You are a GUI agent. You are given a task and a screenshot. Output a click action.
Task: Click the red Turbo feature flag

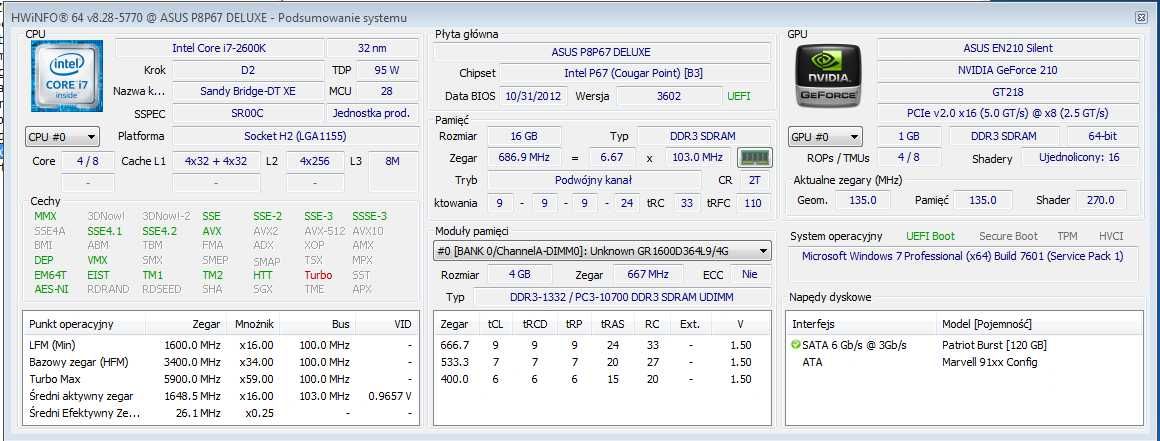pos(318,275)
